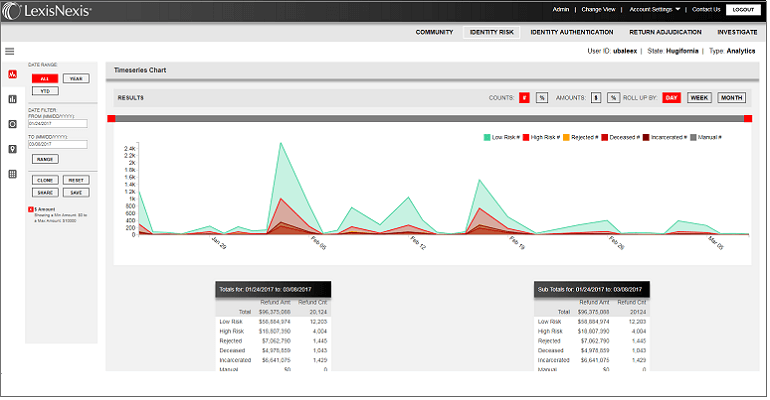Remove the red $ Amount filter icon
Screen dimensions: 770x400
(31, 209)
